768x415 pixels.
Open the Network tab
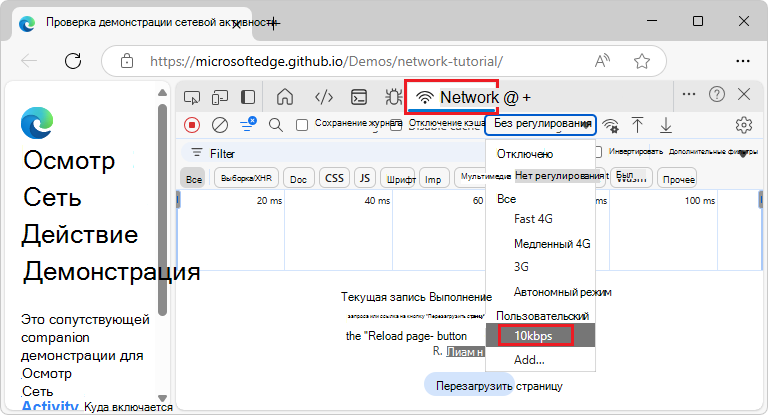coord(452,97)
